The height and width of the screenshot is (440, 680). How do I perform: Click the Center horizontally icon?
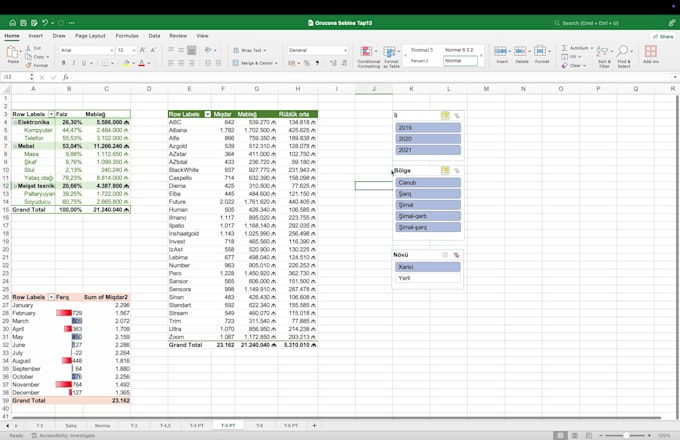(x=181, y=63)
